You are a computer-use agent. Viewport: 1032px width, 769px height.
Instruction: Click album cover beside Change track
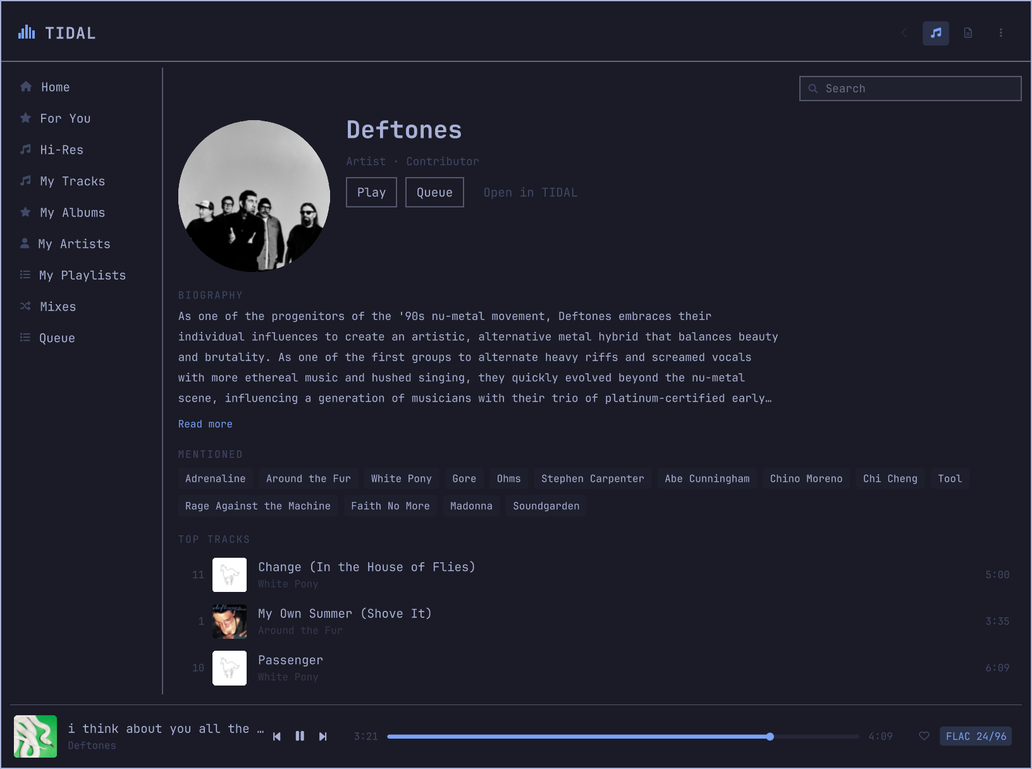(x=229, y=575)
